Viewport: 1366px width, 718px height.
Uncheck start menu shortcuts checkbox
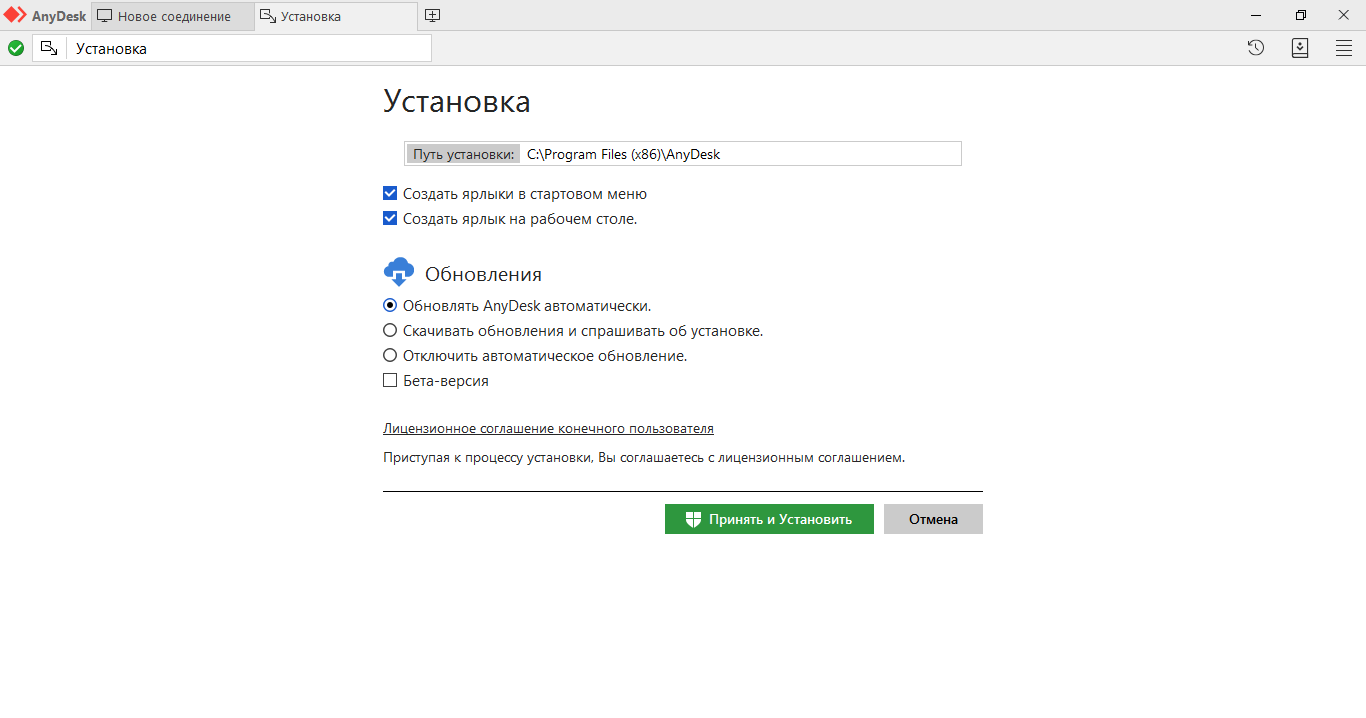click(390, 194)
